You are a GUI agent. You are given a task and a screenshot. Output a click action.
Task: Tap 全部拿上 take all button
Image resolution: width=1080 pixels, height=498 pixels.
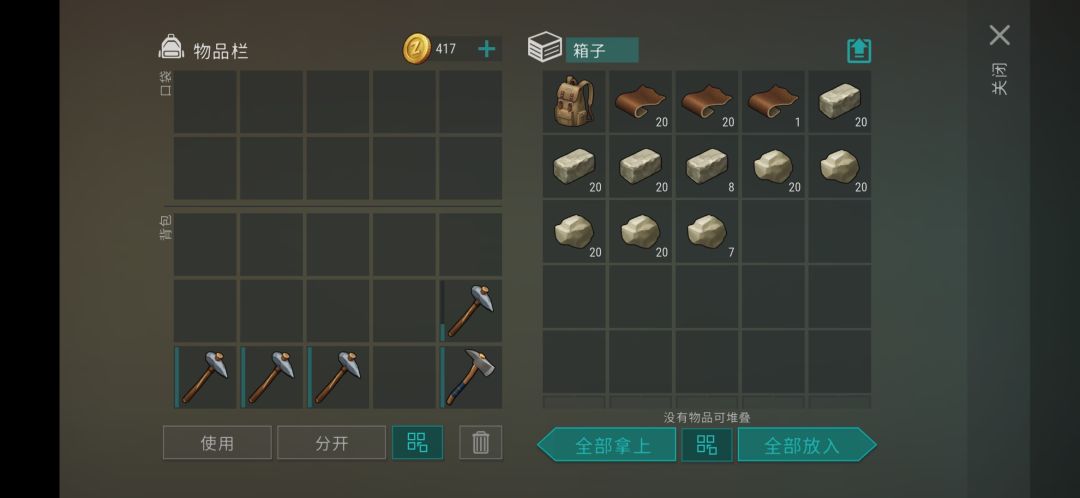607,445
